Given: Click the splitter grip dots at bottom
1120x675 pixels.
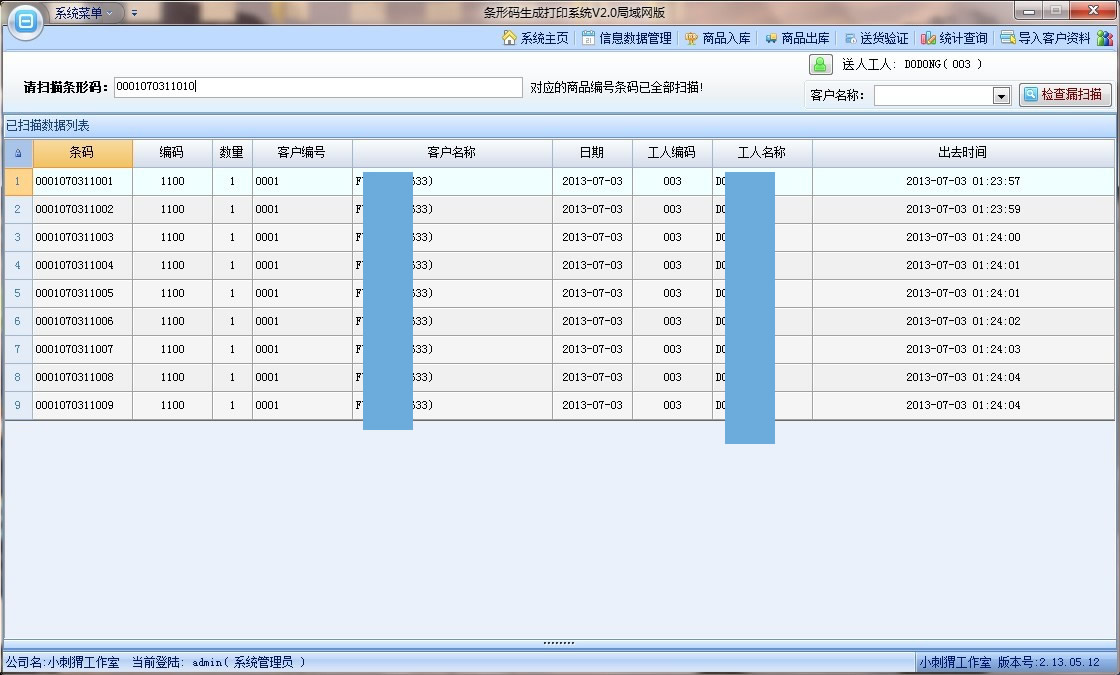Looking at the screenshot, I should (x=559, y=643).
